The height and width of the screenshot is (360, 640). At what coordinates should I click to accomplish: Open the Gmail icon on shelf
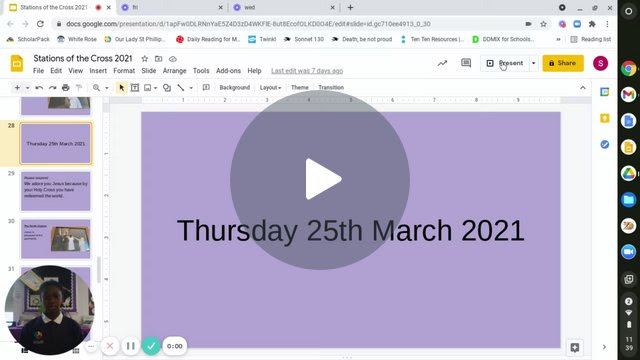[629, 95]
